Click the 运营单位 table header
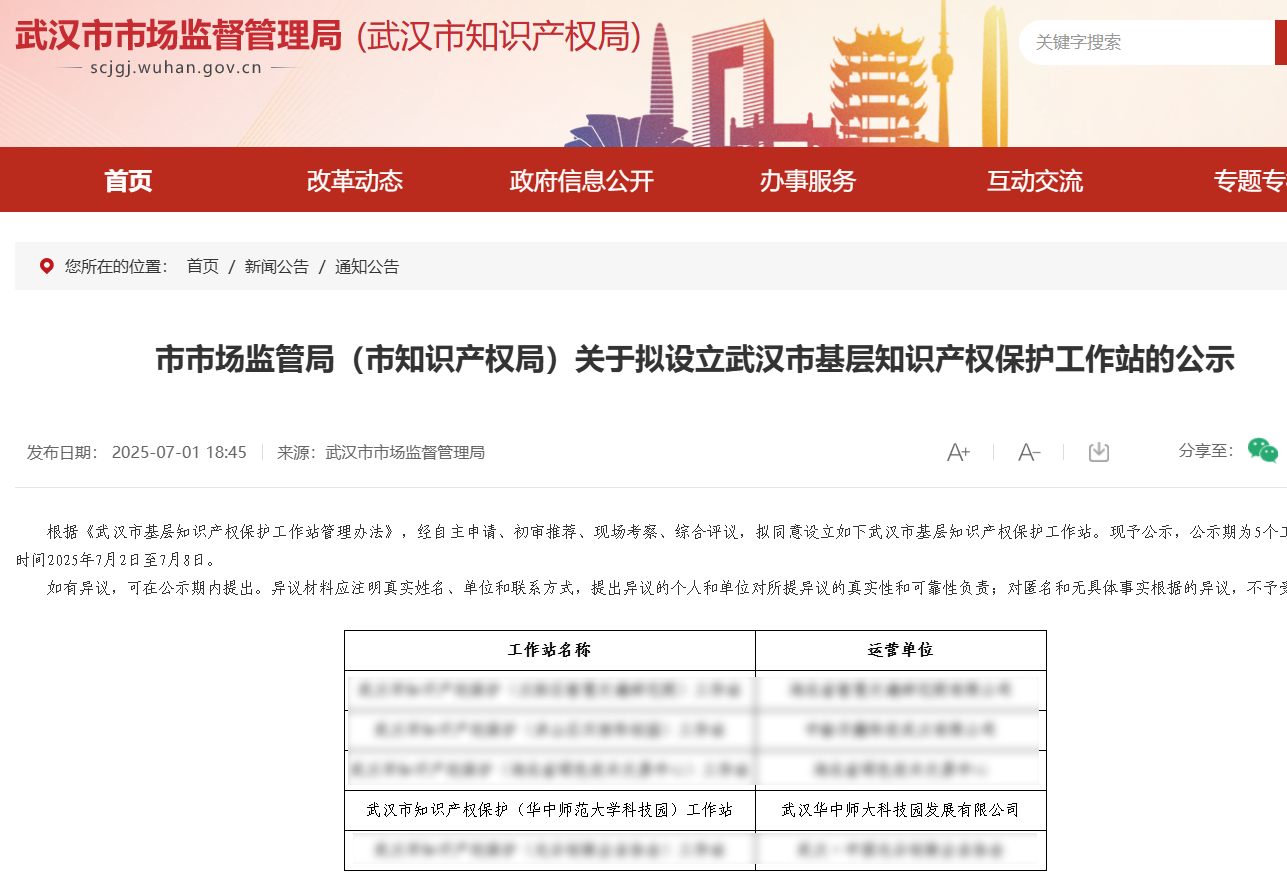 point(900,651)
